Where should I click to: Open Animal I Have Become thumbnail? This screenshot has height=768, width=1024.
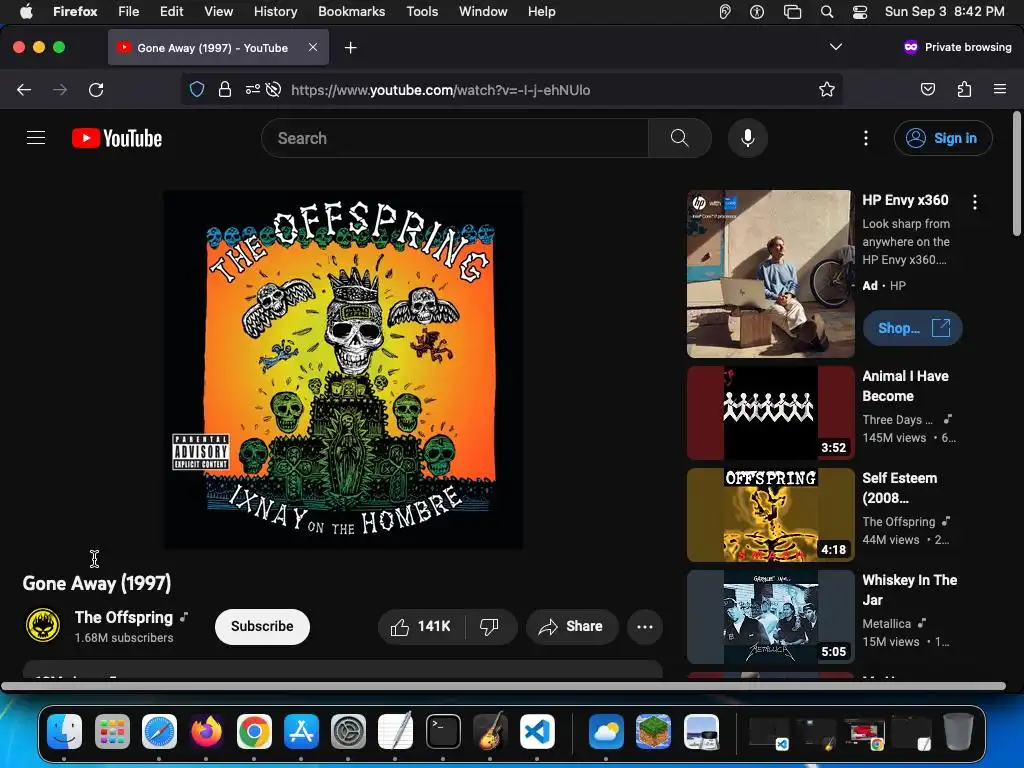(771, 413)
